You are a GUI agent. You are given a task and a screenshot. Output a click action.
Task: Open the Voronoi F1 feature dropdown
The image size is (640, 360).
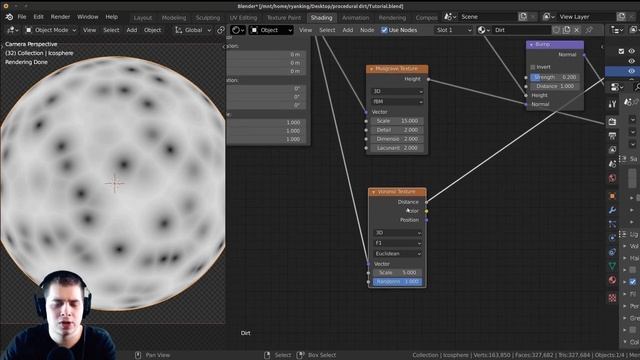(398, 243)
